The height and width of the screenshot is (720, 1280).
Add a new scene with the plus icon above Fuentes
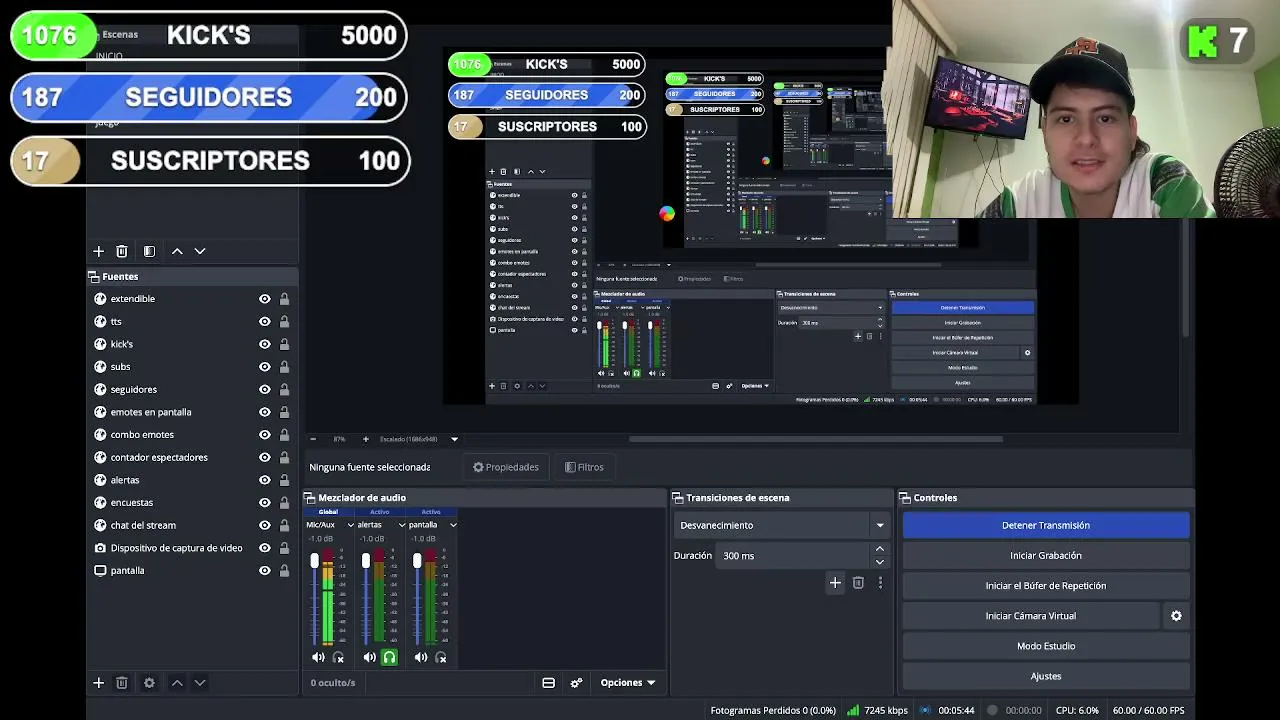[98, 251]
